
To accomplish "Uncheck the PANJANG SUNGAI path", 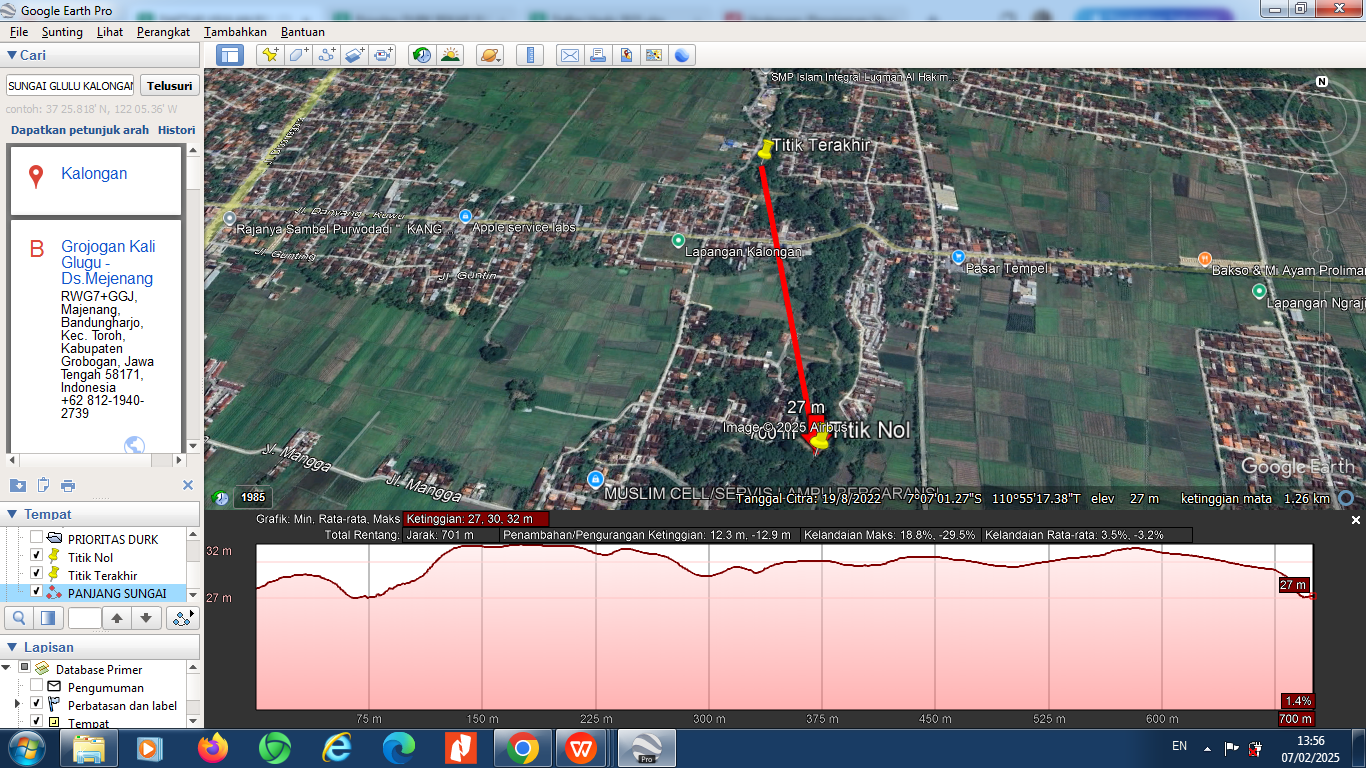I will [x=36, y=592].
